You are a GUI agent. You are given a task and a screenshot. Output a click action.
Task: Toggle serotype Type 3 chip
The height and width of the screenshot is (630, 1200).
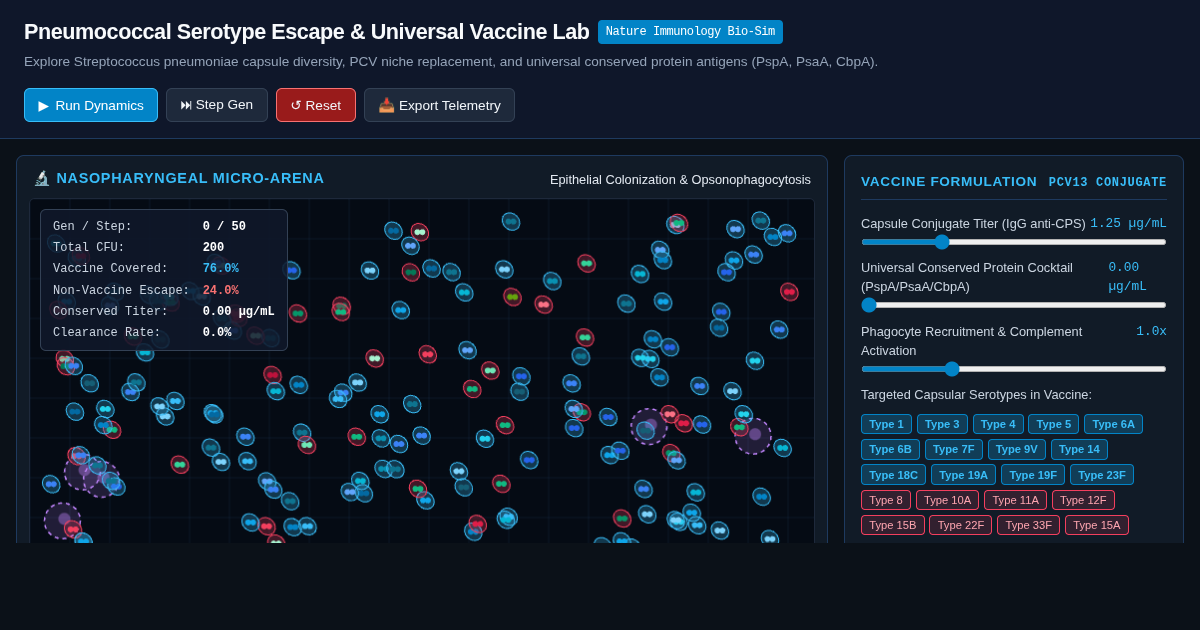(x=942, y=424)
